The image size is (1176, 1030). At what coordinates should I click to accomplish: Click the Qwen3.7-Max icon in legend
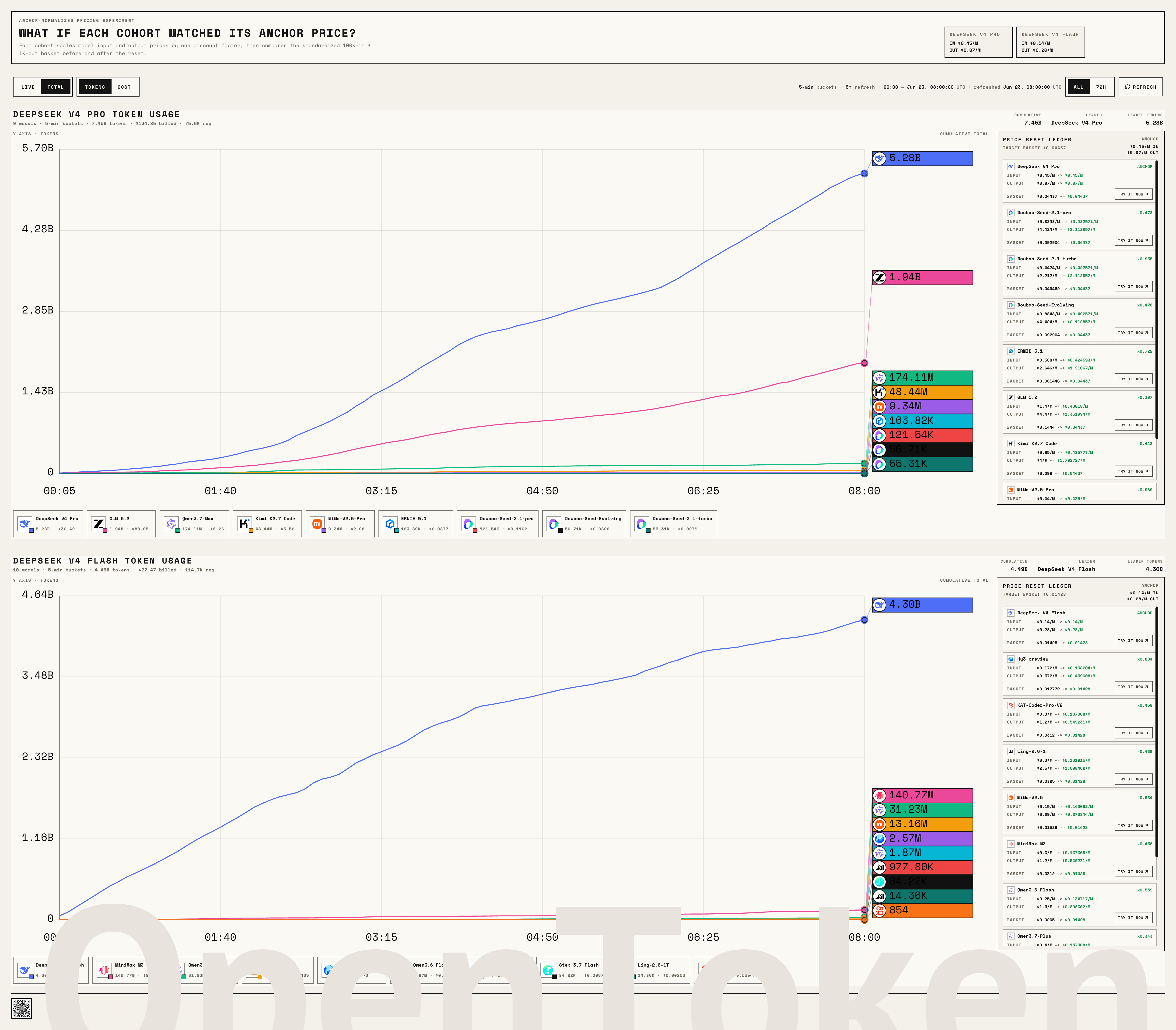pos(171,524)
